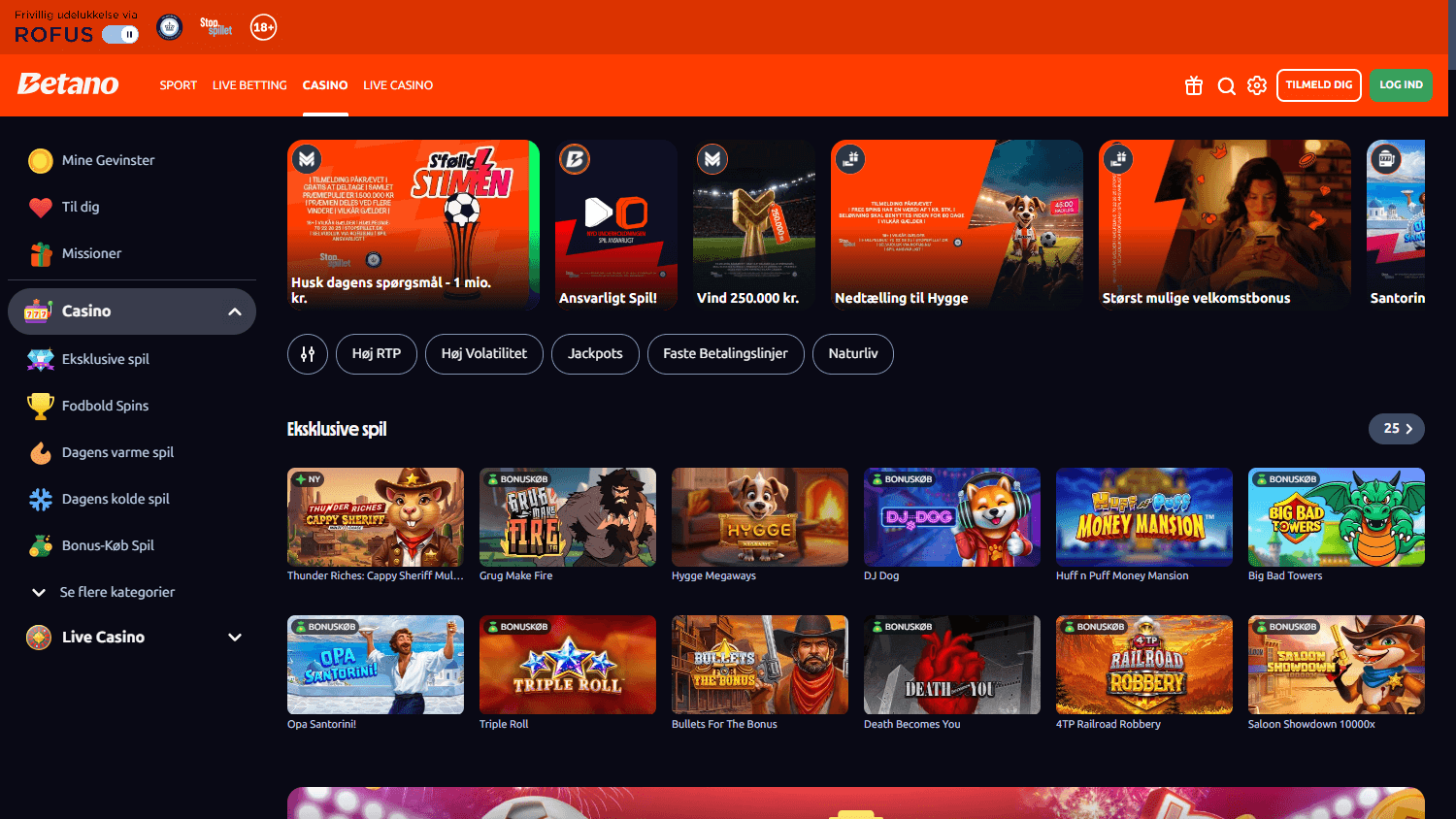
Task: Launch the Triple Roll game
Action: click(568, 665)
